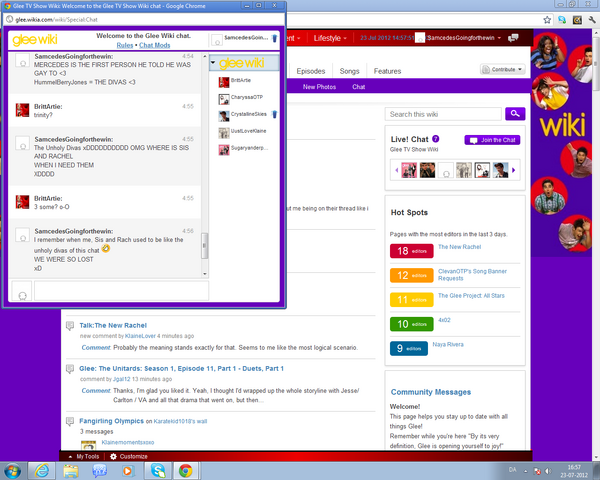Open the Episodes tab
600x480 pixels.
pos(311,71)
